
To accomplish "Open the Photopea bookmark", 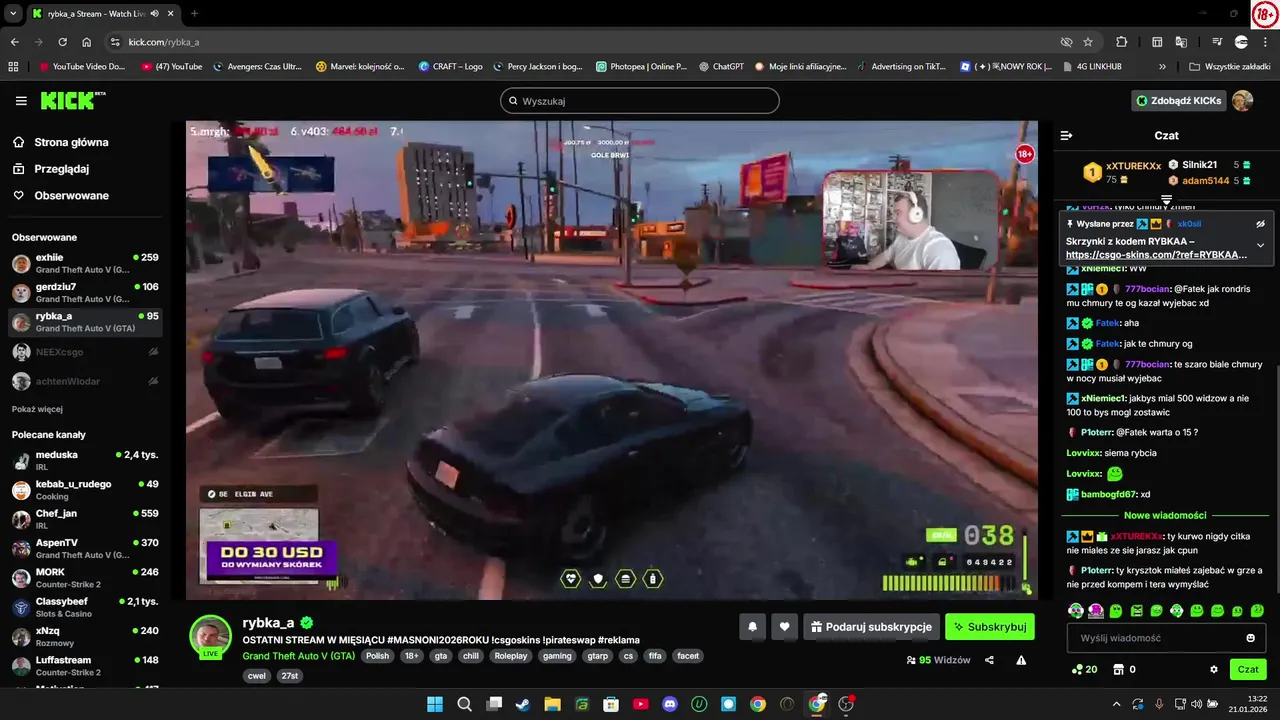I will pos(642,67).
